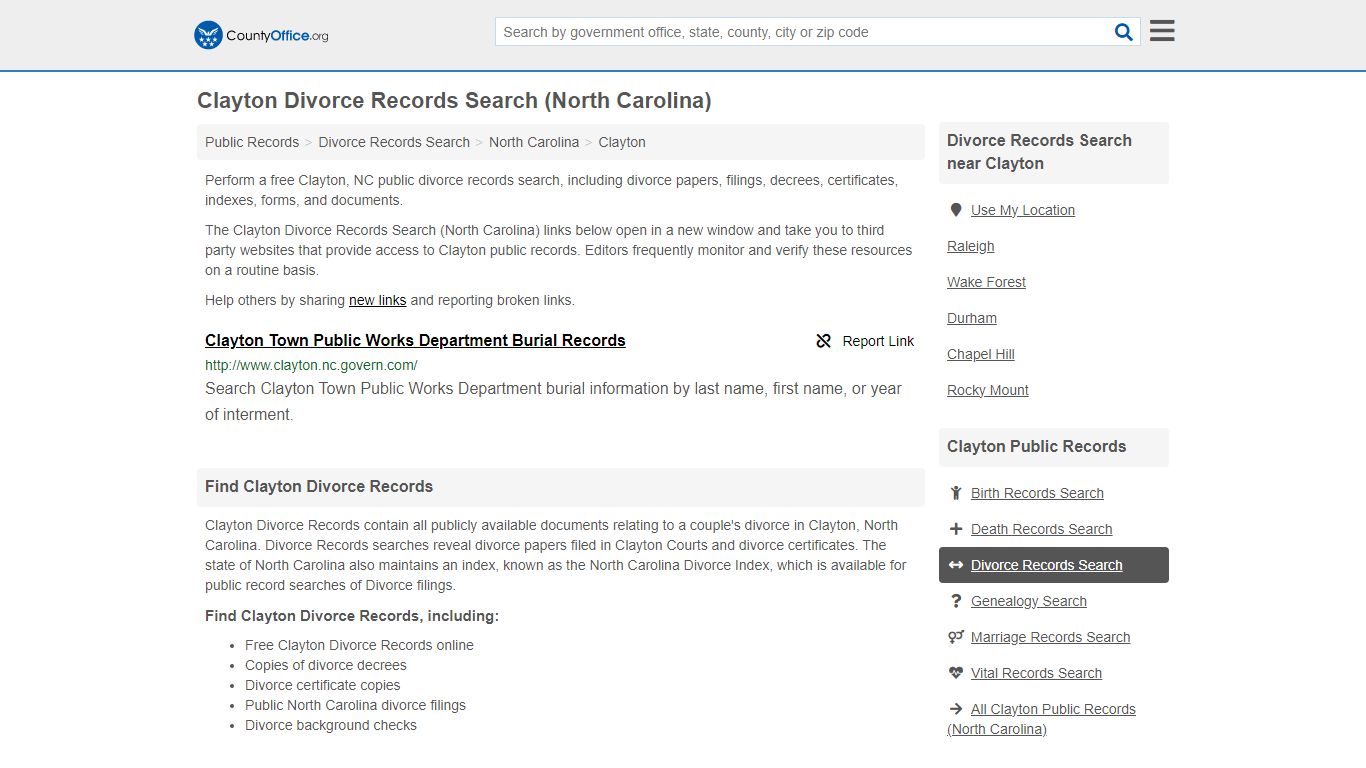Open Wake Forest divorce records
The height and width of the screenshot is (768, 1366).
[x=986, y=282]
